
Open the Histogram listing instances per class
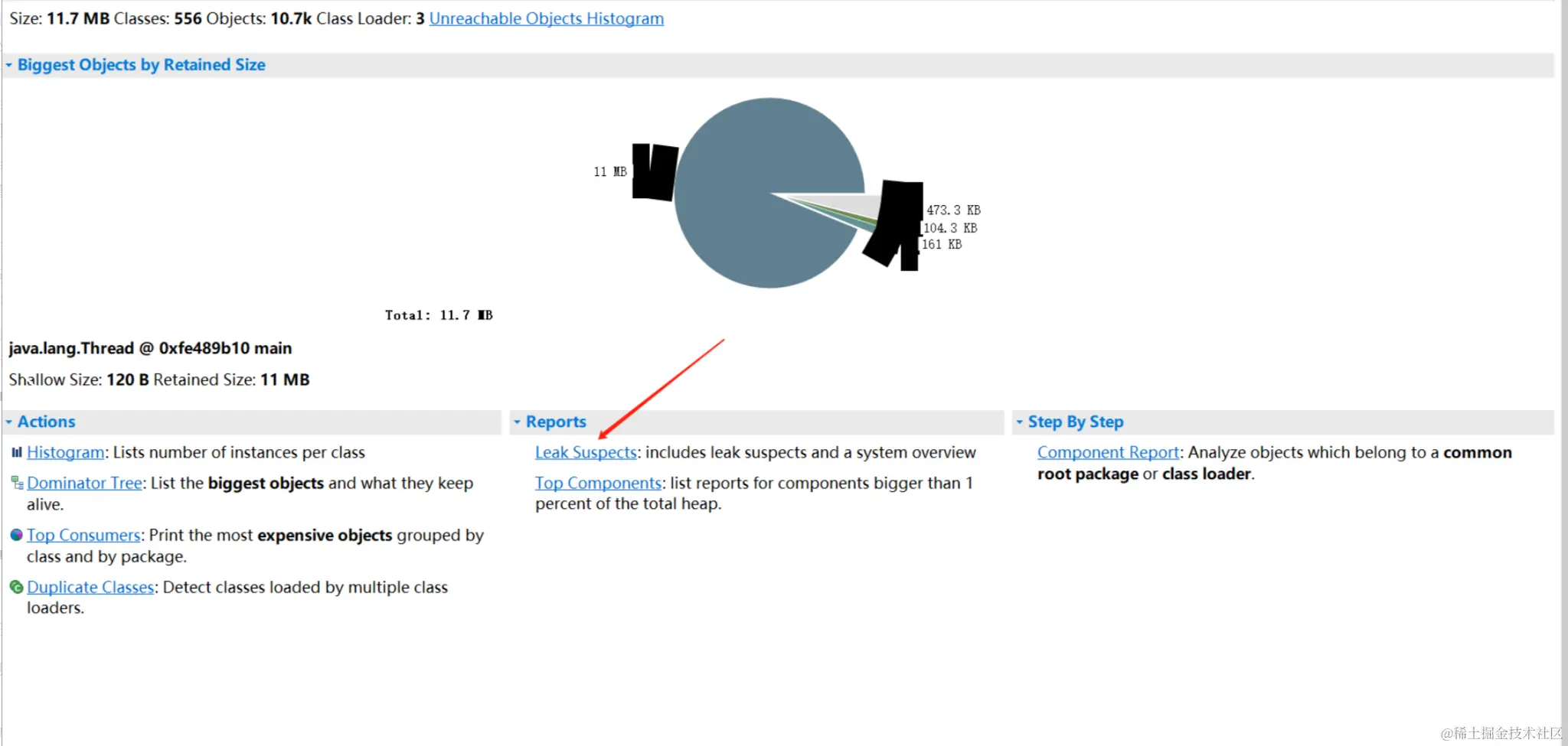[65, 453]
